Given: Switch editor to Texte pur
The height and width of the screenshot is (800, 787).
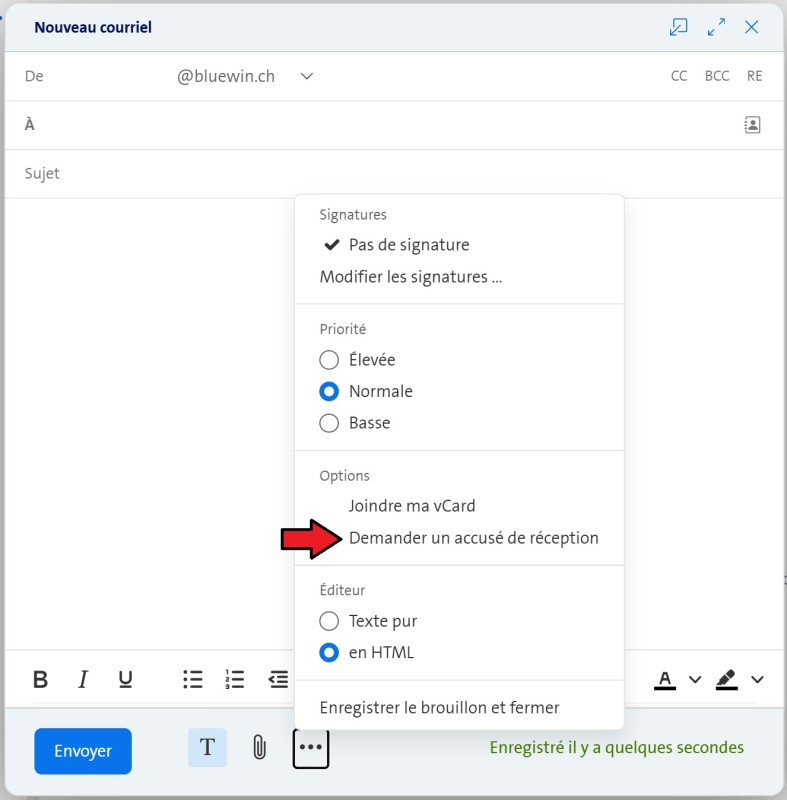Looking at the screenshot, I should [329, 621].
